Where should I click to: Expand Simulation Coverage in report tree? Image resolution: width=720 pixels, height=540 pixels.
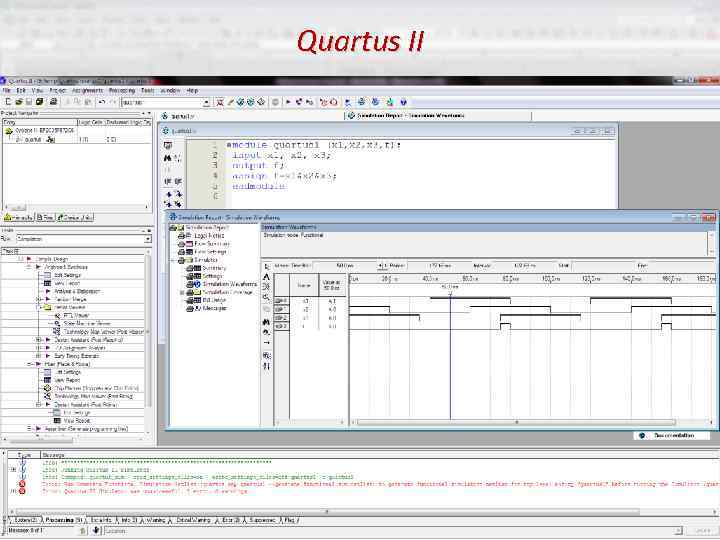(182, 292)
